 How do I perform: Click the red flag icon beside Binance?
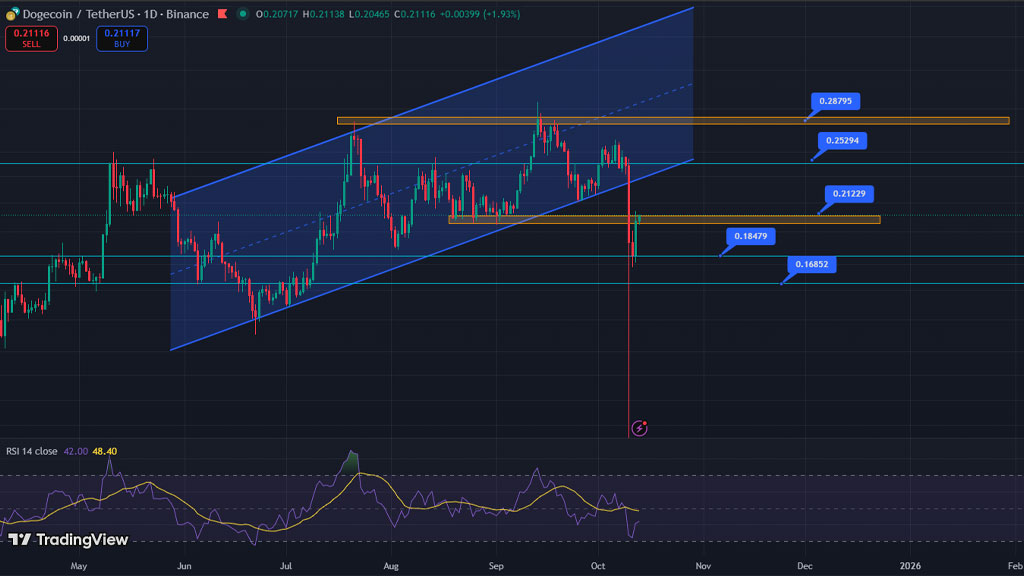(222, 14)
